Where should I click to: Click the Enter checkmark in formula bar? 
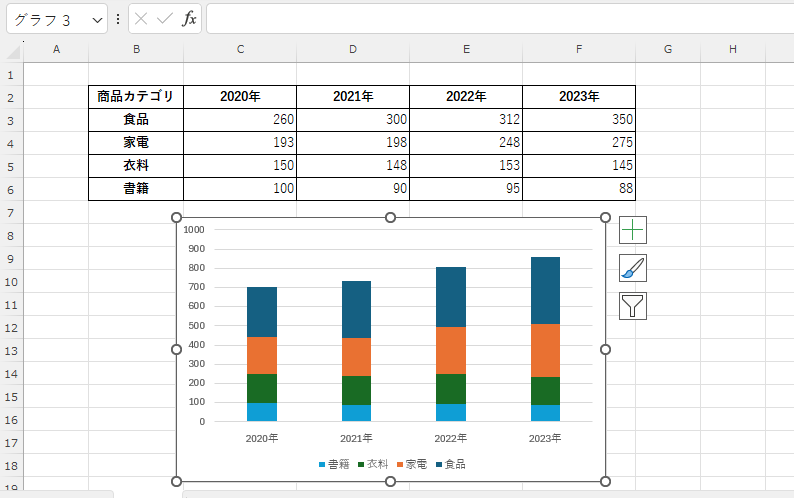coord(165,19)
